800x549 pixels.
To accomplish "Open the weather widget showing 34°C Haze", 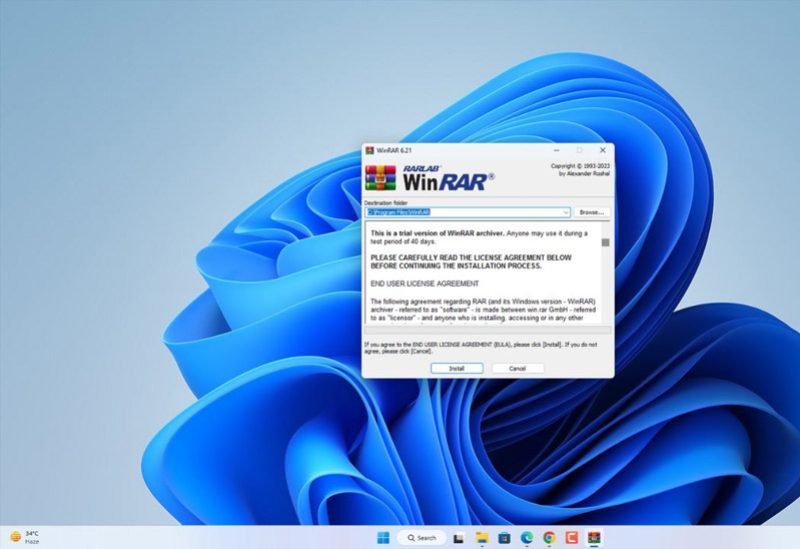I will coord(24,537).
